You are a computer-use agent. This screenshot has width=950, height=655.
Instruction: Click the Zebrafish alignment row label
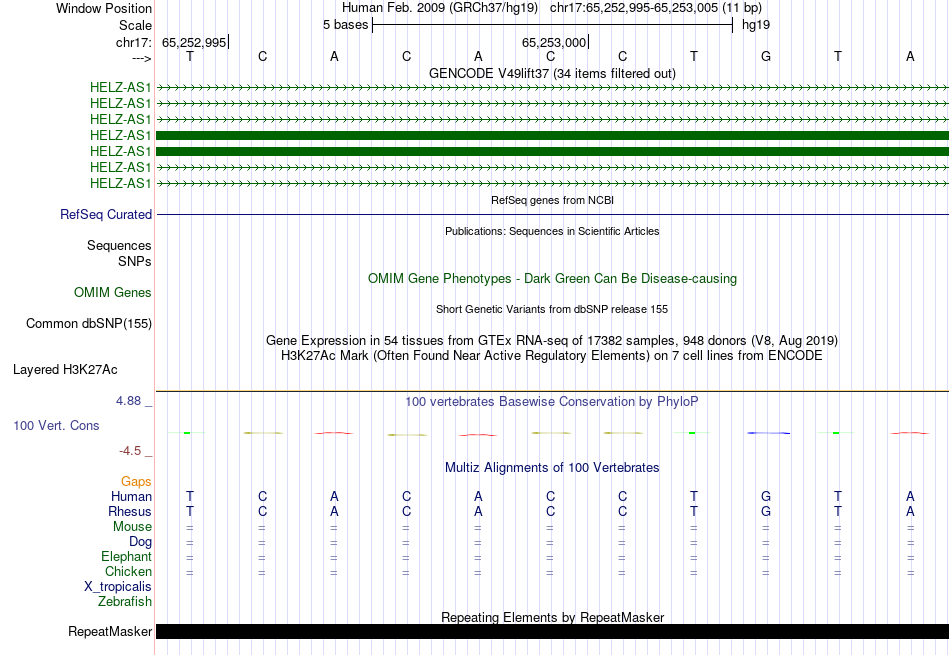point(125,602)
